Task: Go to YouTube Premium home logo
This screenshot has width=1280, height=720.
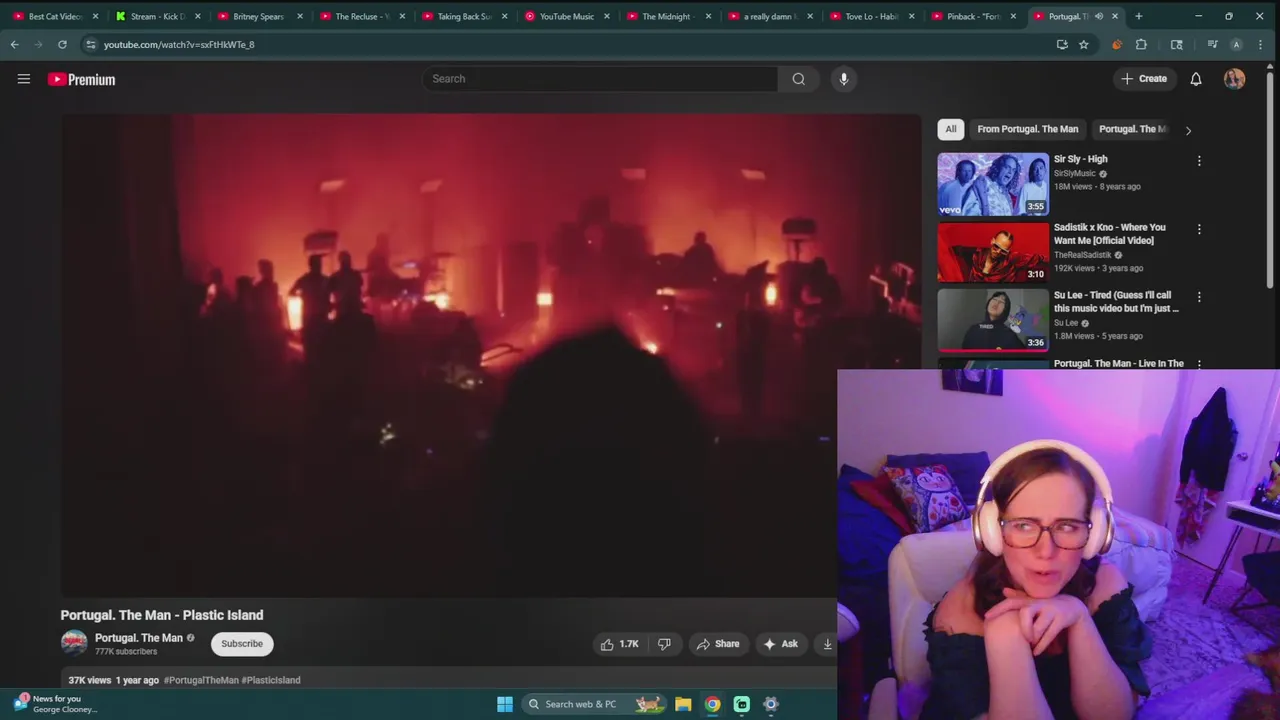Action: [82, 79]
